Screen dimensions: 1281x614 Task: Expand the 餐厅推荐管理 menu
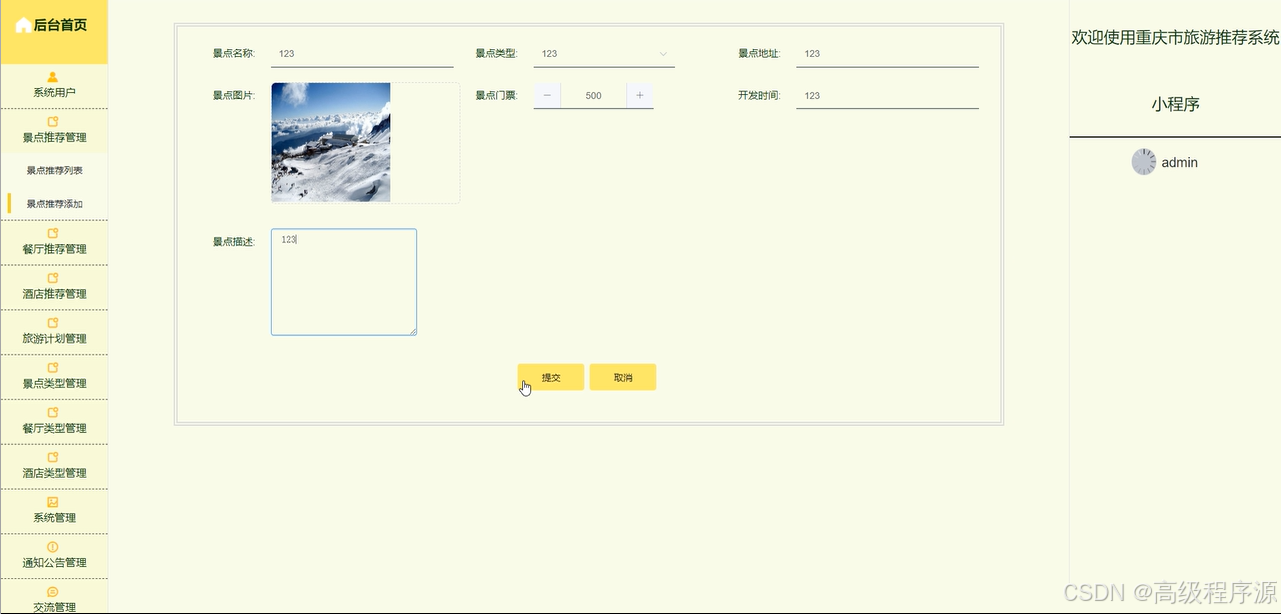tap(53, 242)
